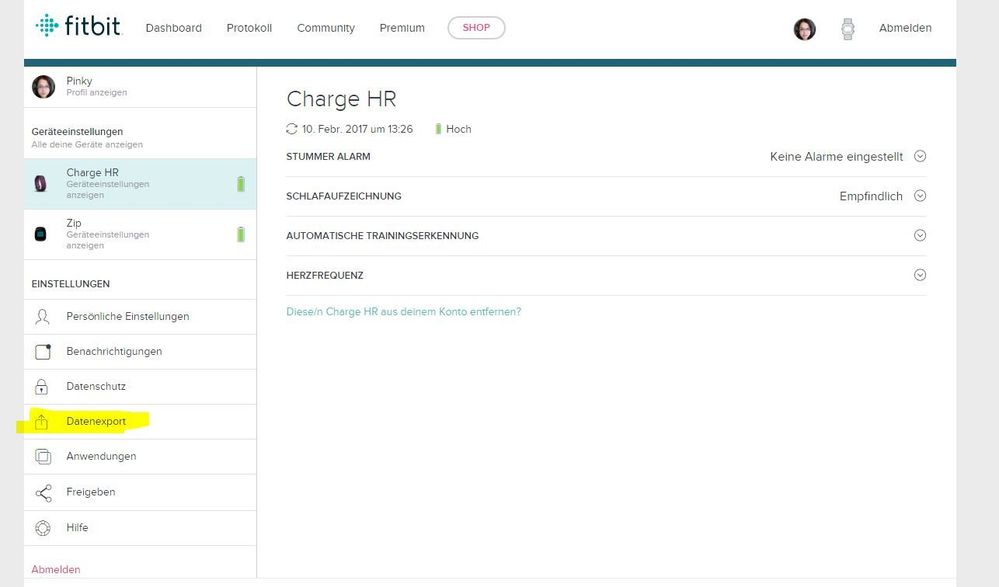This screenshot has width=999, height=587.
Task: Go to the Community tab
Action: pyautogui.click(x=325, y=28)
